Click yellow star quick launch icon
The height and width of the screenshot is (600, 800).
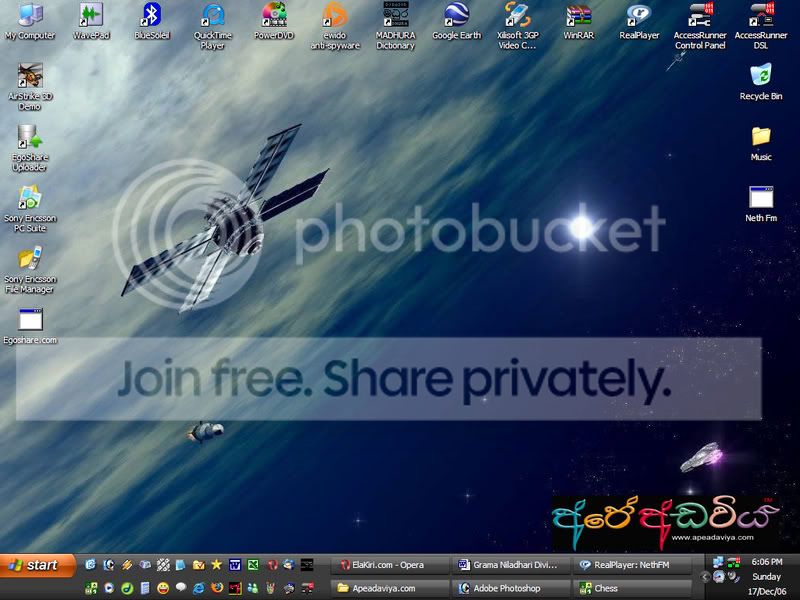(x=216, y=564)
